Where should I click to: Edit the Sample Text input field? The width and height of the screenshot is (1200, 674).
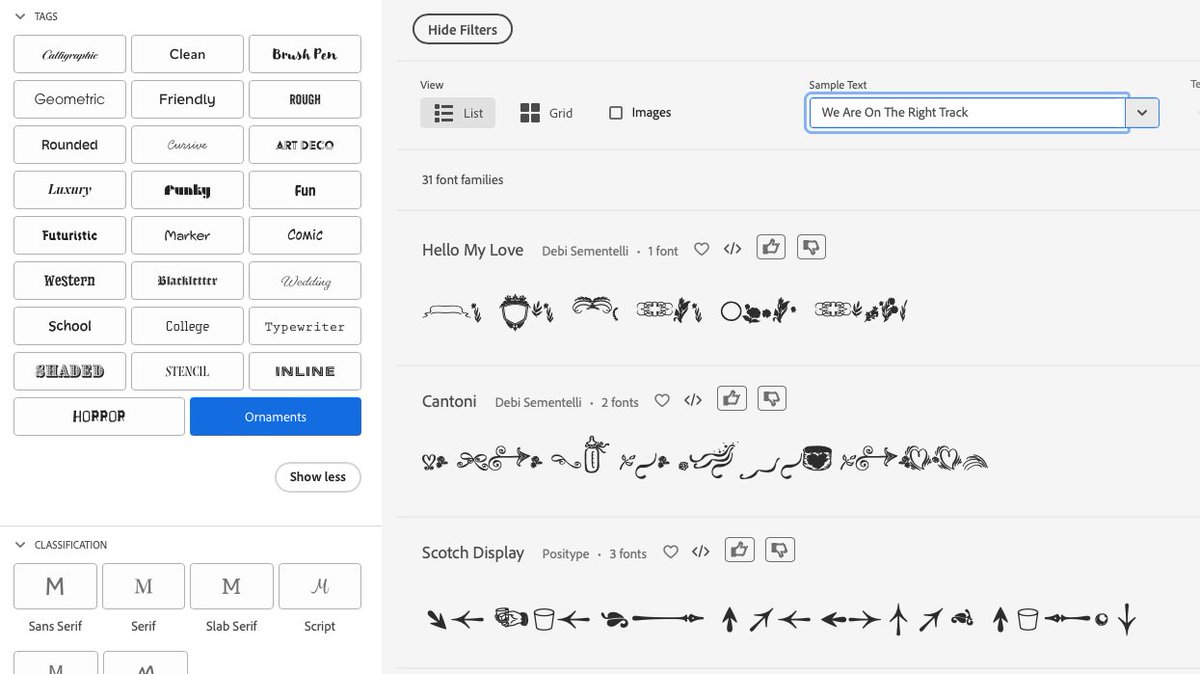coord(967,113)
